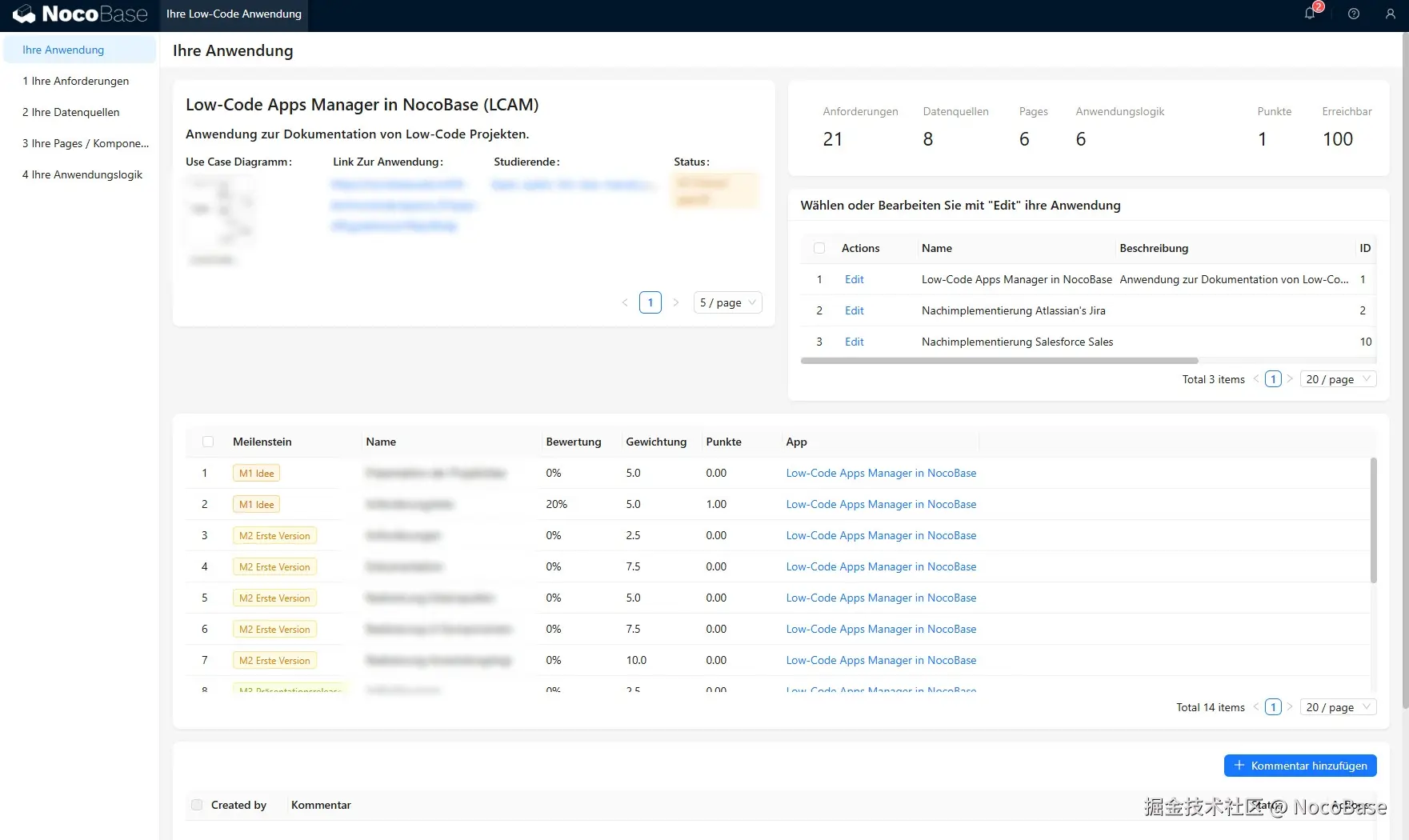Select 1 Ihre Anforderungen in sidebar

75,81
